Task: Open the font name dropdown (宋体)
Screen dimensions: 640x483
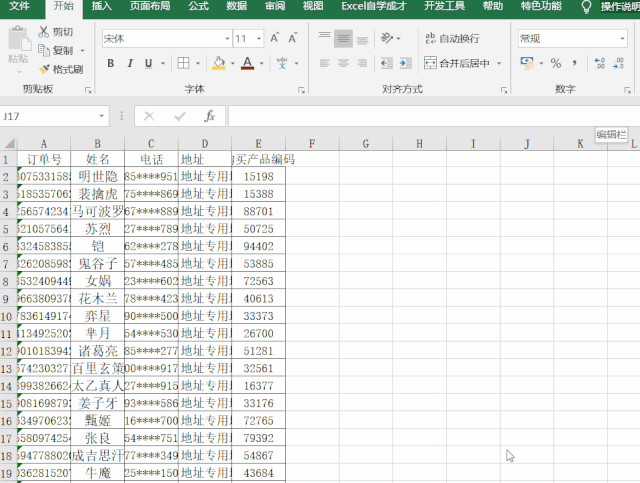Action: (x=225, y=39)
